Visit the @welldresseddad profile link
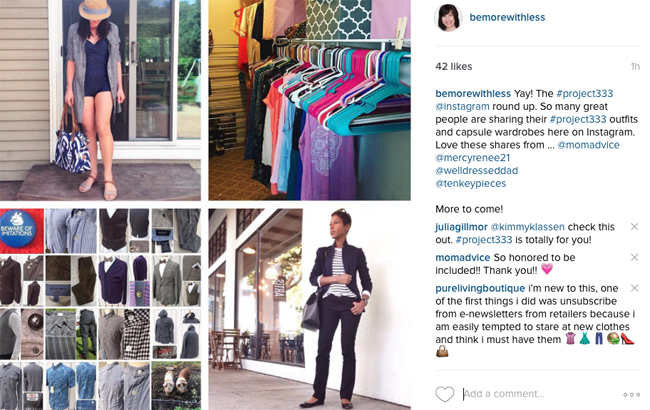650x410 pixels. [x=477, y=171]
